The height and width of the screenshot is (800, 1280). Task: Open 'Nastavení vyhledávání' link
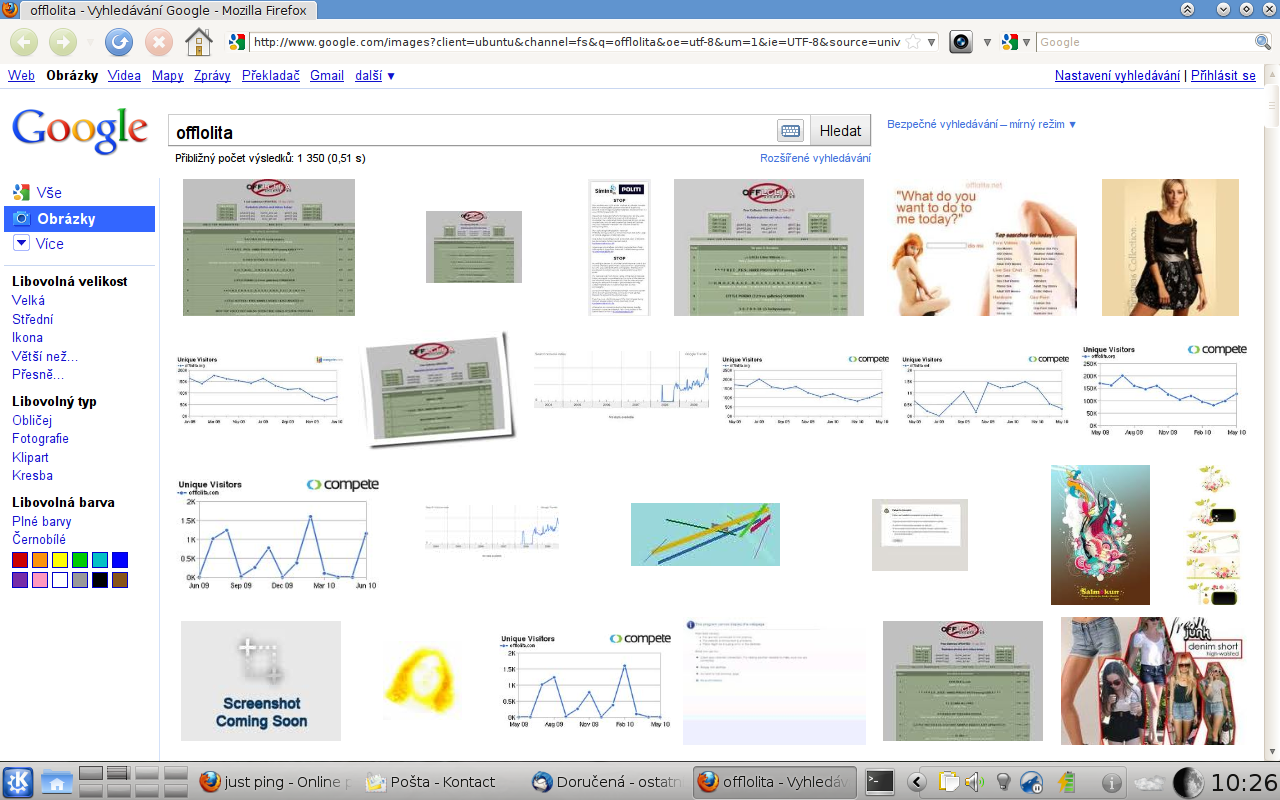(1117, 75)
